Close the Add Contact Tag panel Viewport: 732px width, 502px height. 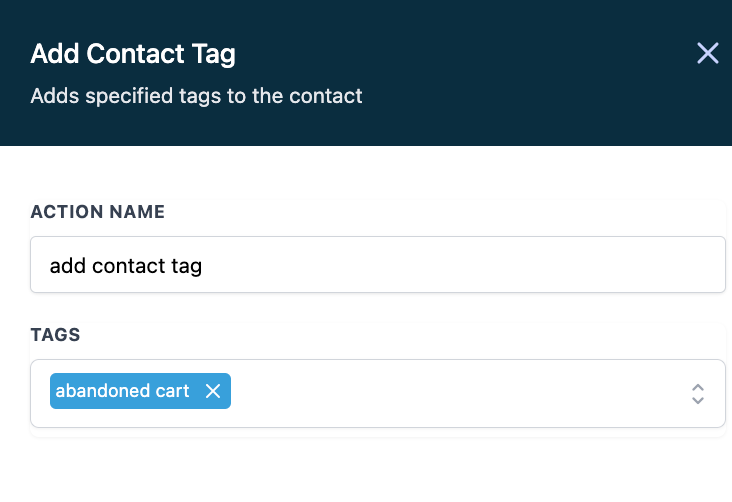coord(708,54)
